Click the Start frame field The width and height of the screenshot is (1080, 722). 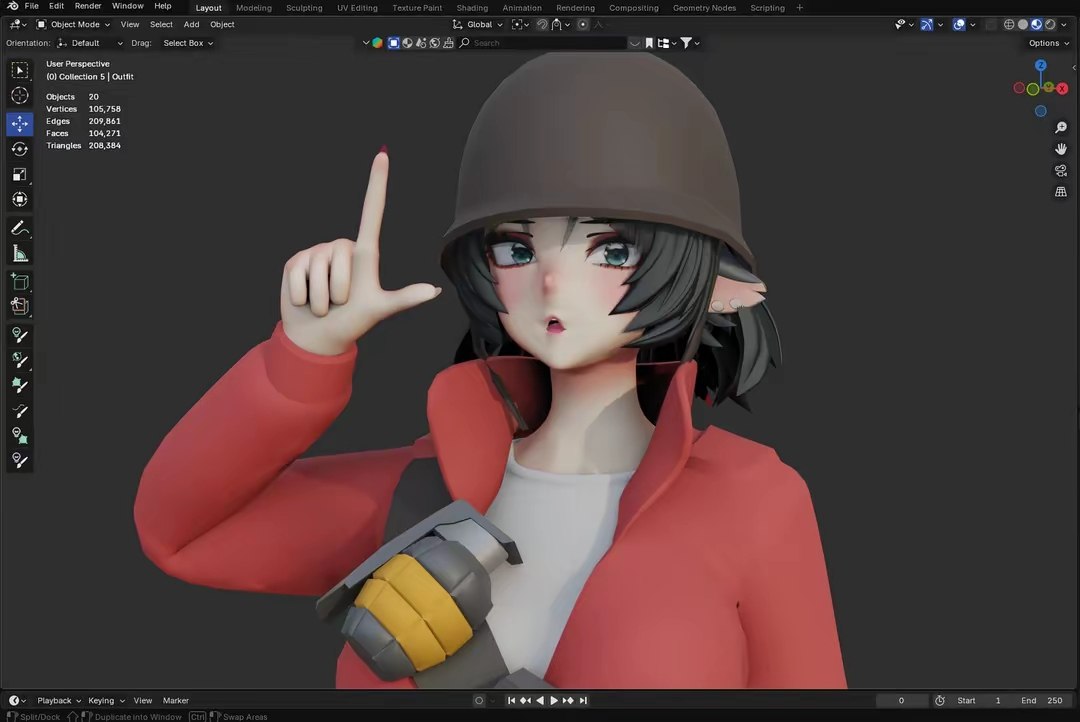[979, 700]
